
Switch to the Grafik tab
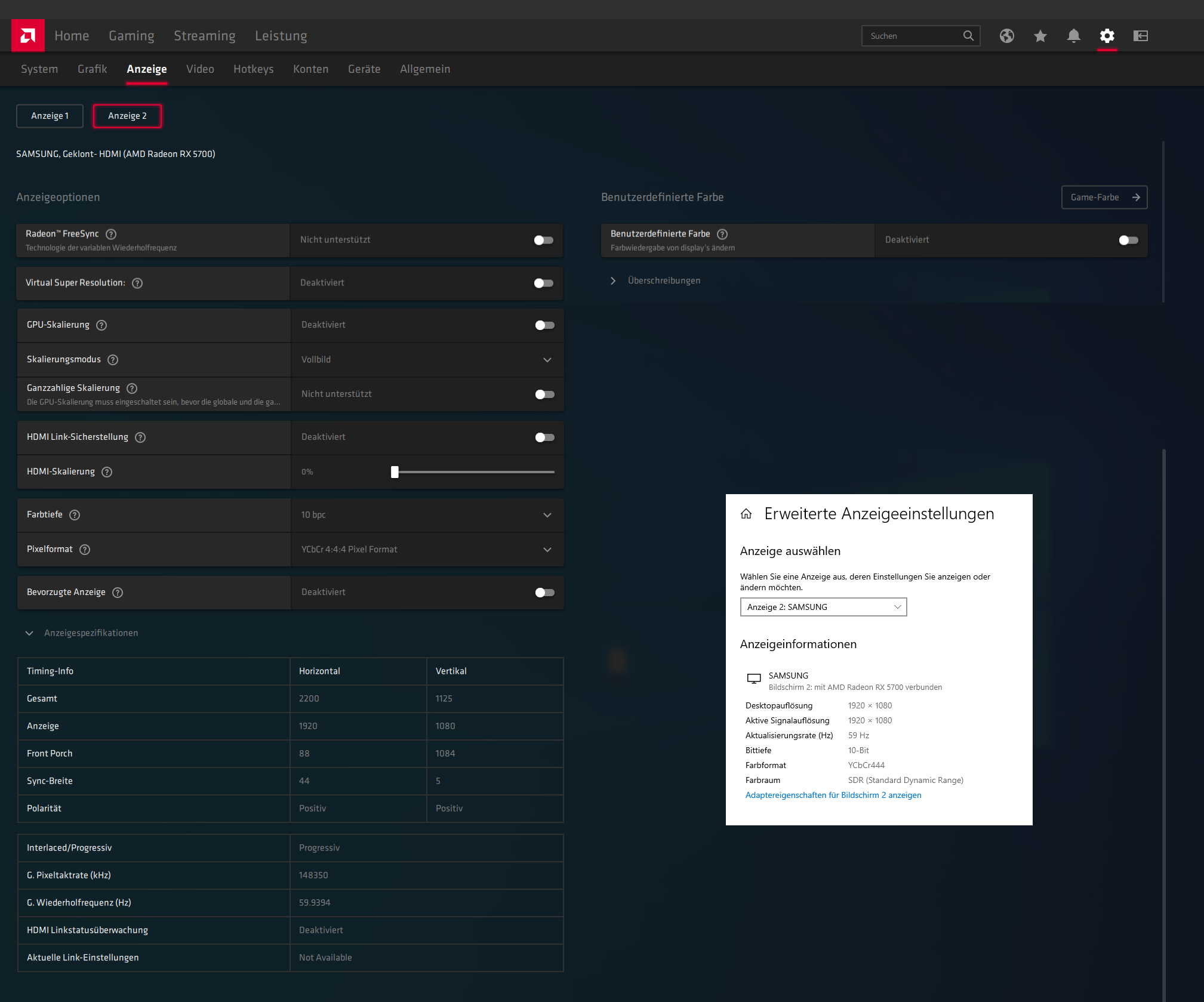92,69
